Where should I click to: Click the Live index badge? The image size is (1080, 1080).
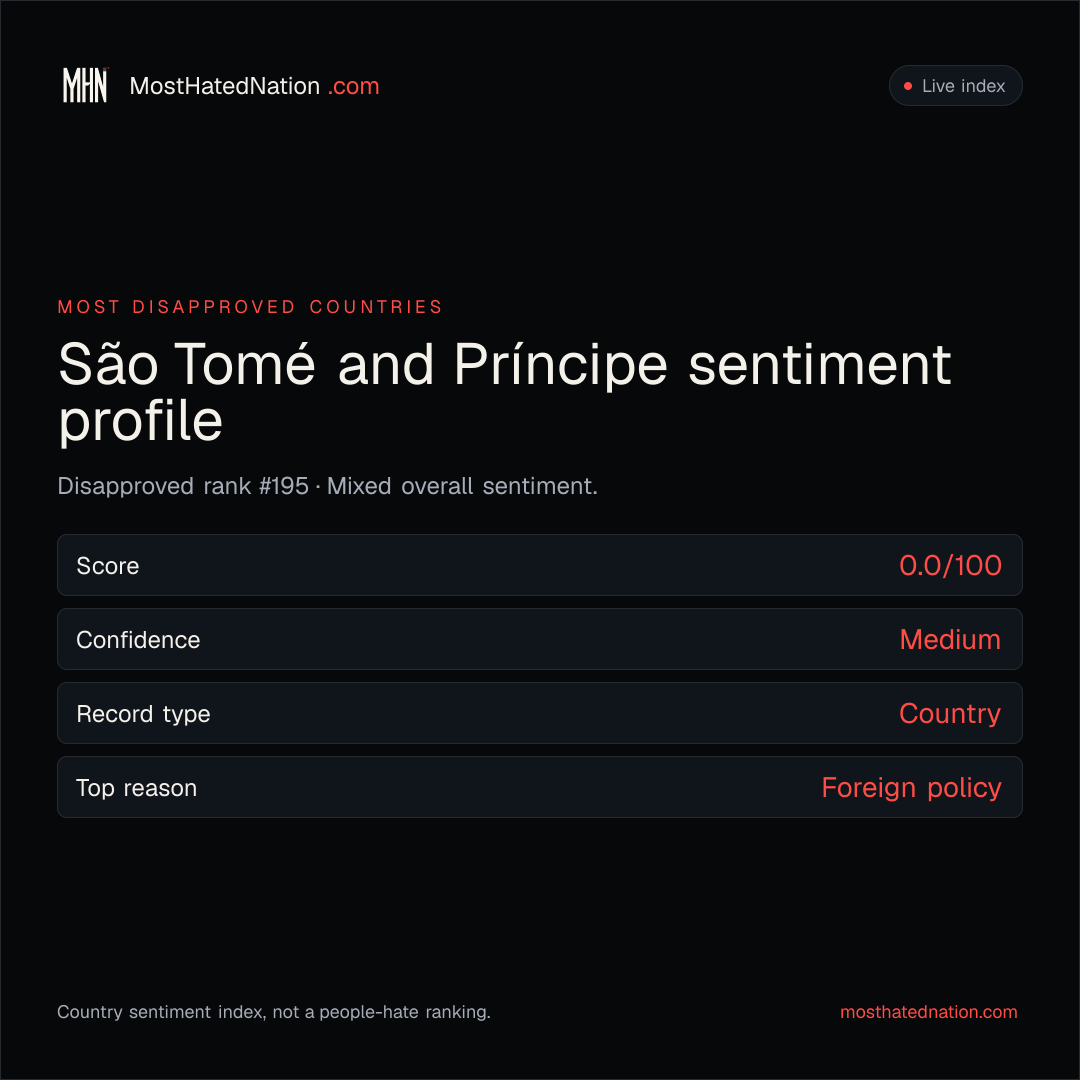coord(955,85)
